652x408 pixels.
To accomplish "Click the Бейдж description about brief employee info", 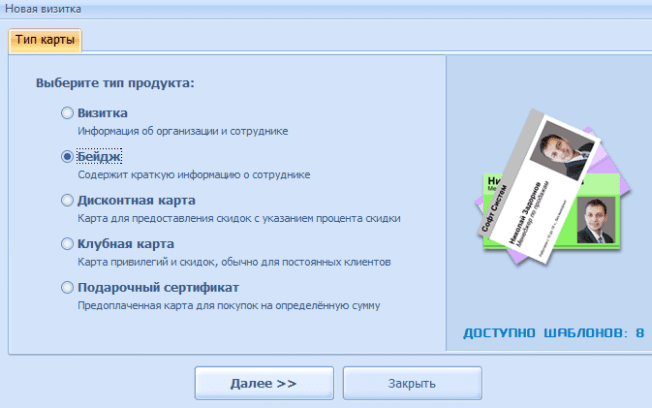I will click(x=194, y=174).
